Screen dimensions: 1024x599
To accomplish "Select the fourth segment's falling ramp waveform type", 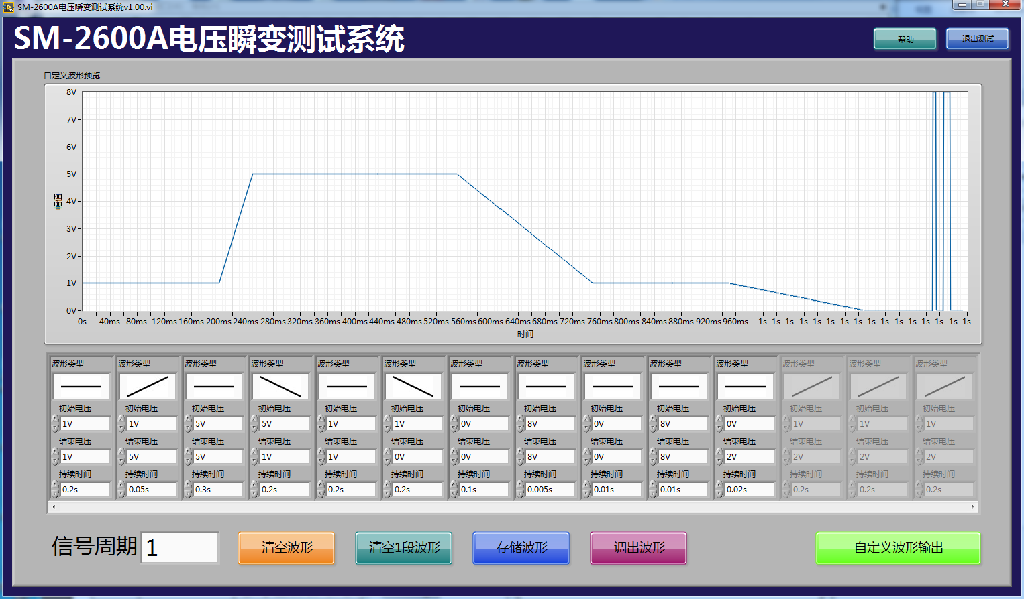I will [x=280, y=386].
